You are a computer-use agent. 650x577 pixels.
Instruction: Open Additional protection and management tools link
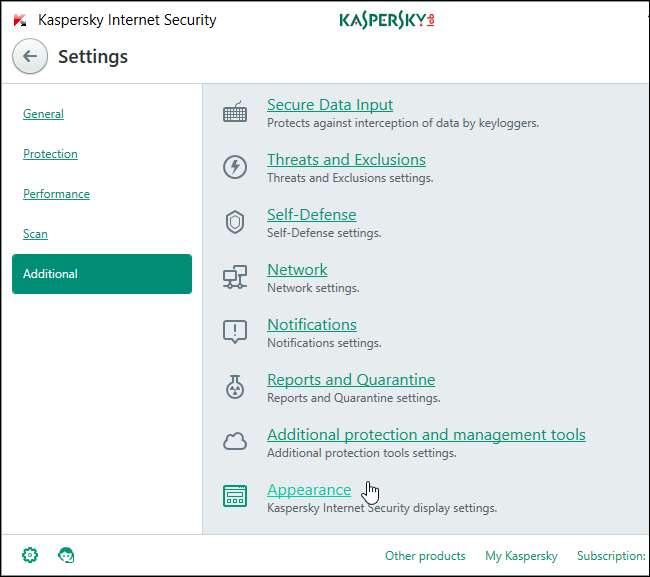pos(426,435)
